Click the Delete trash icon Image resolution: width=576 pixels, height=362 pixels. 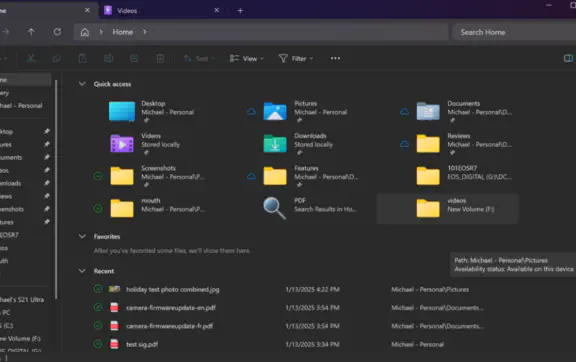(160, 58)
